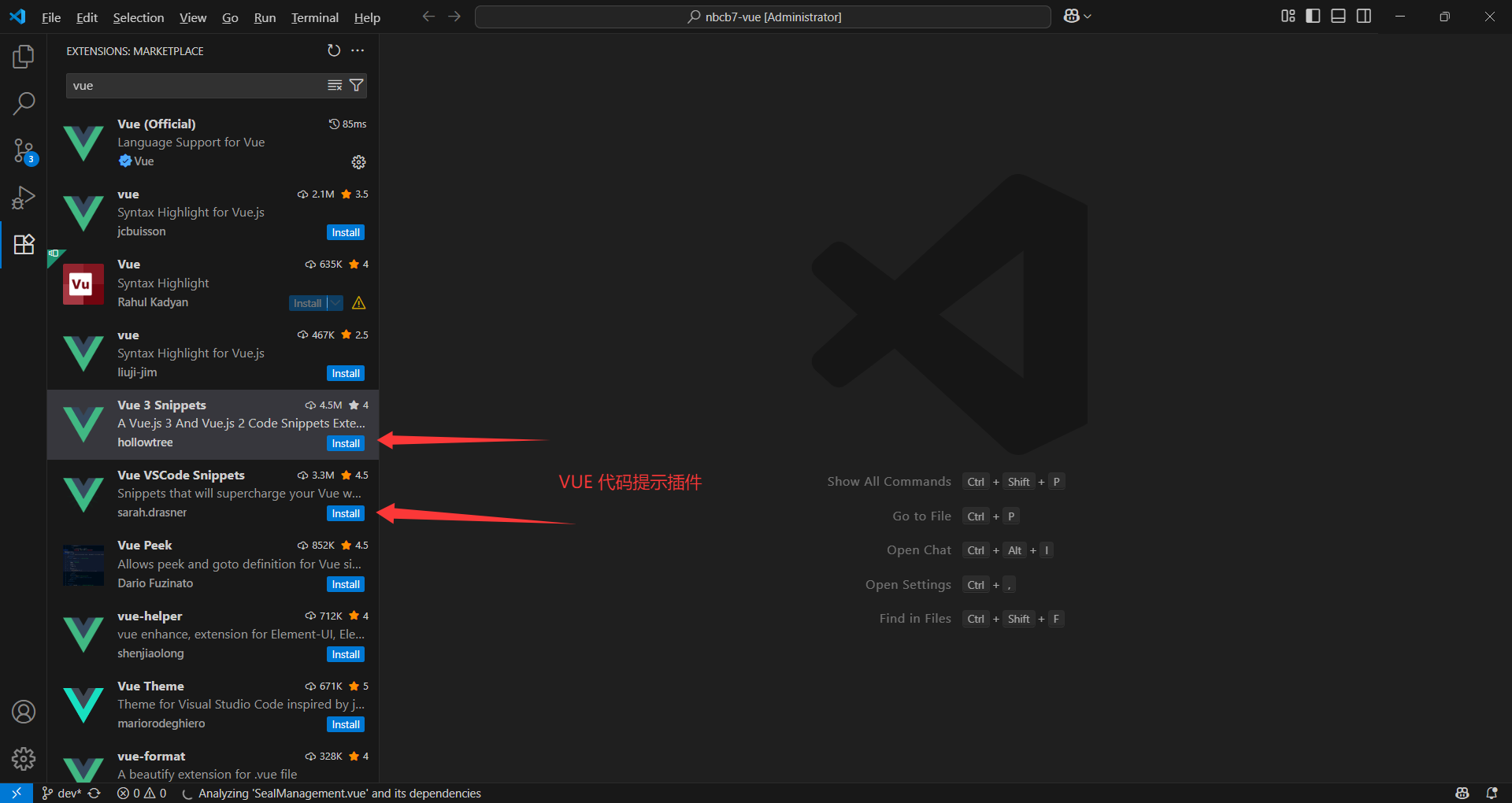Image resolution: width=1512 pixels, height=803 pixels.
Task: Open Run and Debug view
Action: [x=24, y=197]
